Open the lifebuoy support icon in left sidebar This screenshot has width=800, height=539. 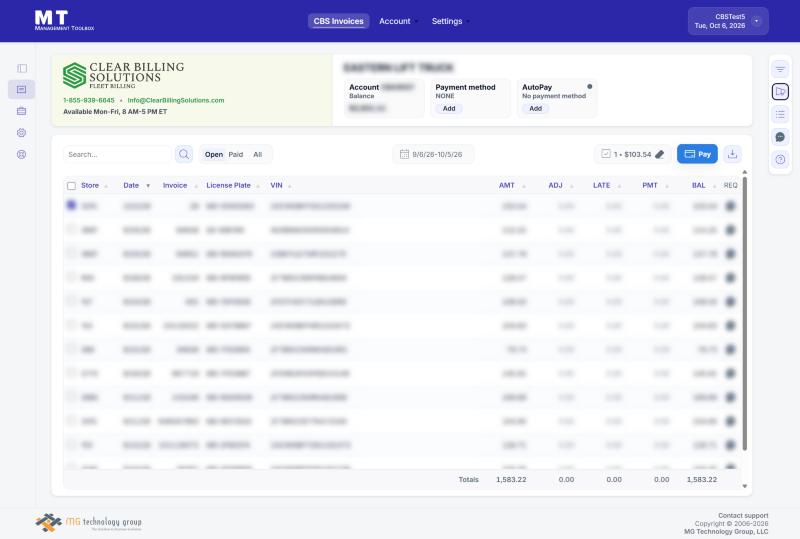click(x=21, y=155)
